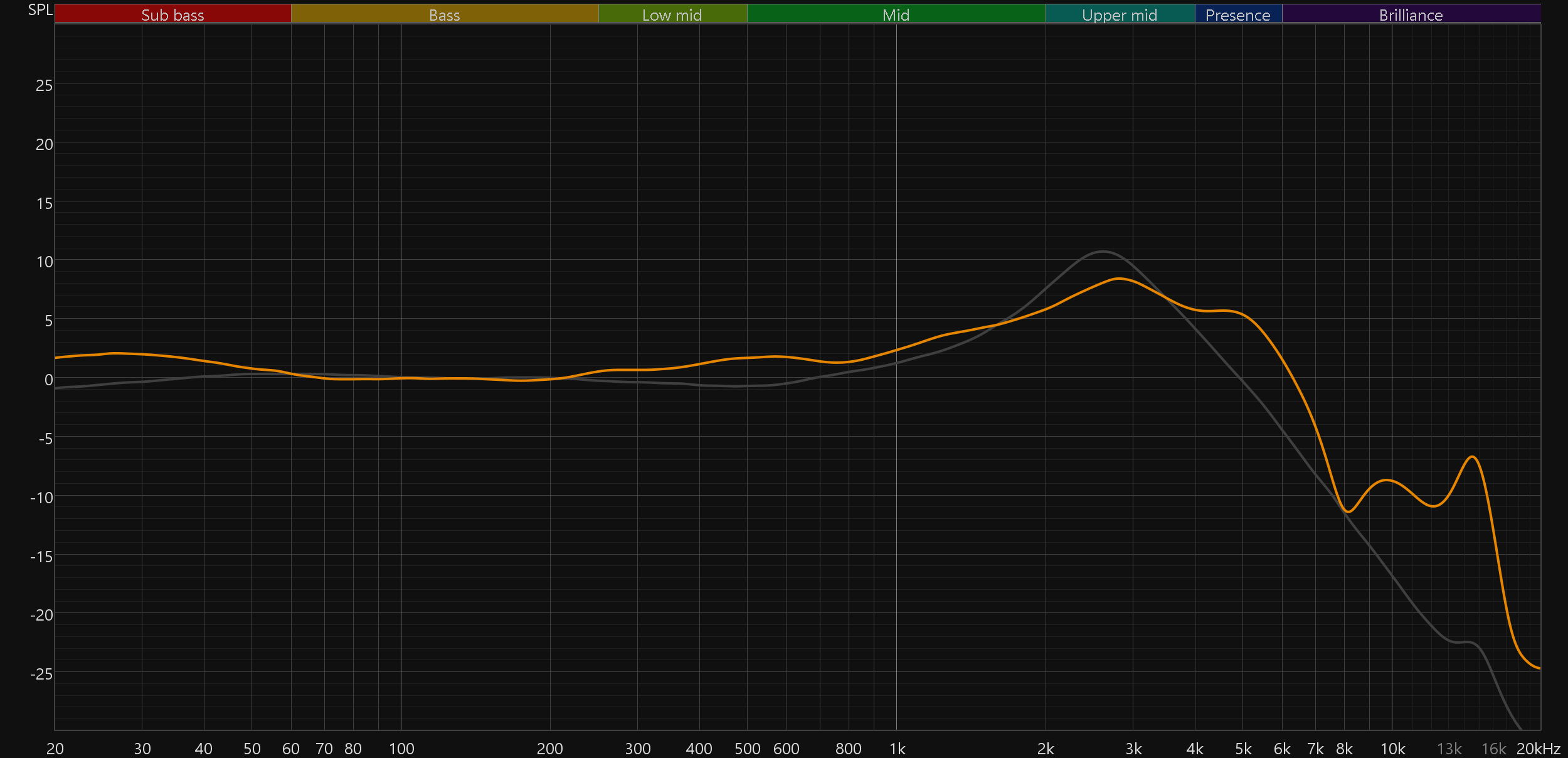Select the Presence band header
The image size is (1568, 758).
point(1237,14)
